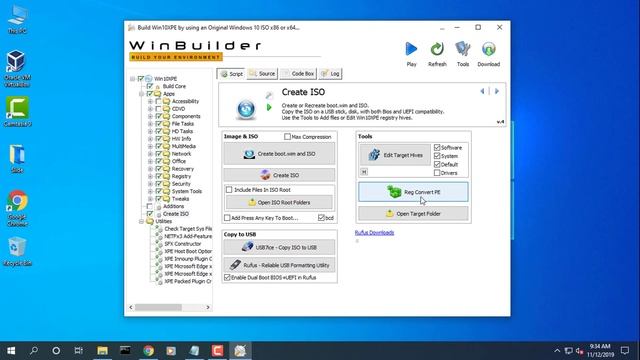Click Create boot.wim and ISO button

[279, 154]
